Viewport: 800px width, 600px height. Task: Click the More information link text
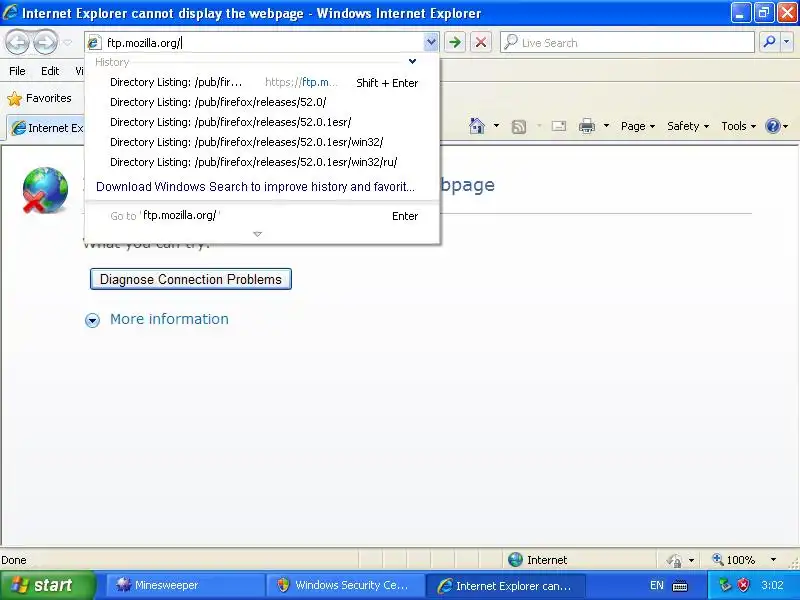pos(169,319)
